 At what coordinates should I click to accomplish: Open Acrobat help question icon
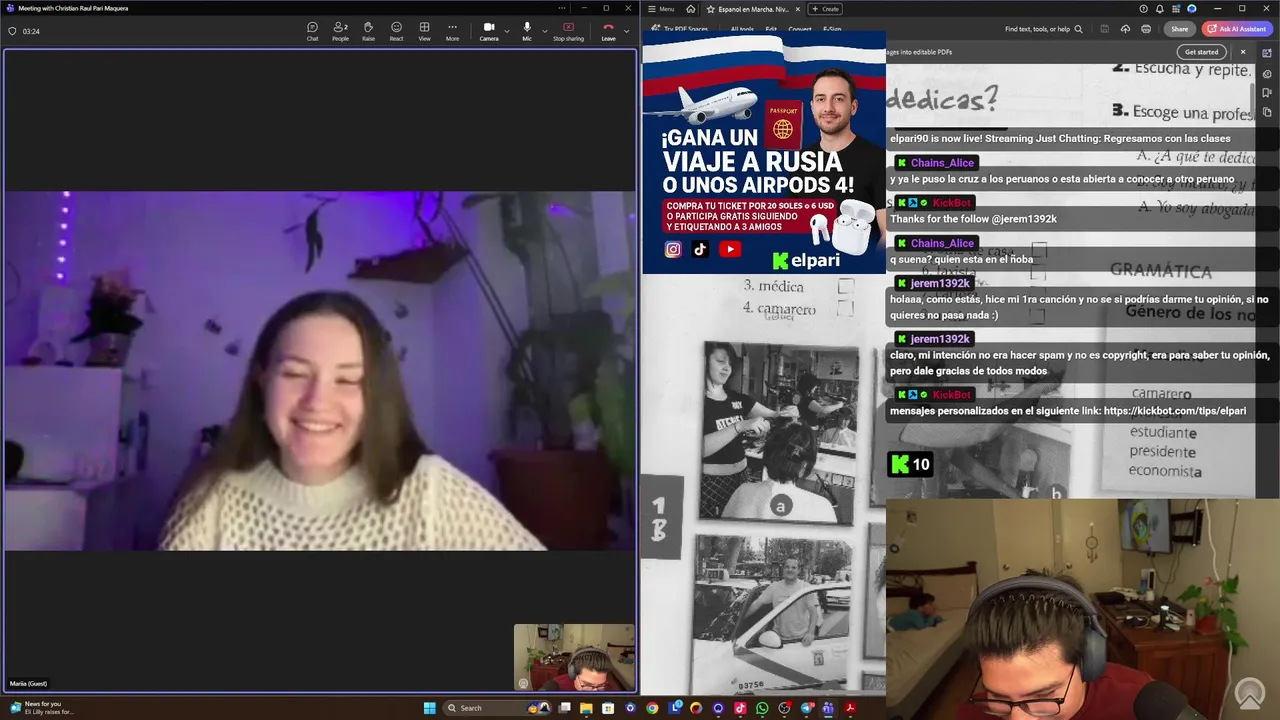pos(1144,9)
